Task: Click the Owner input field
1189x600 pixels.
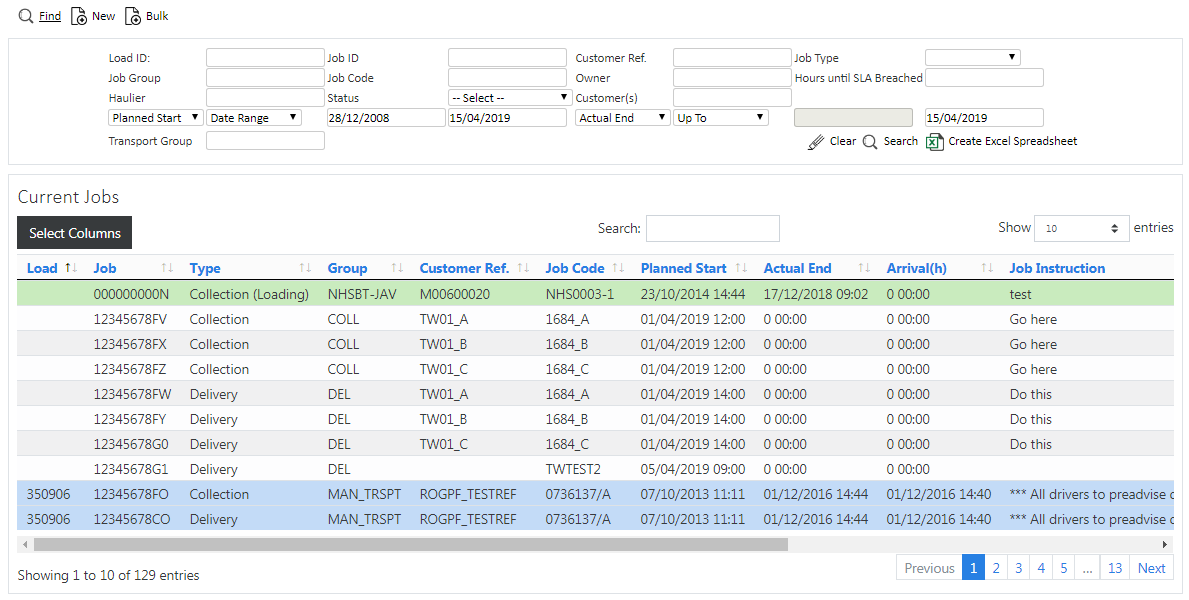Action: (x=733, y=77)
